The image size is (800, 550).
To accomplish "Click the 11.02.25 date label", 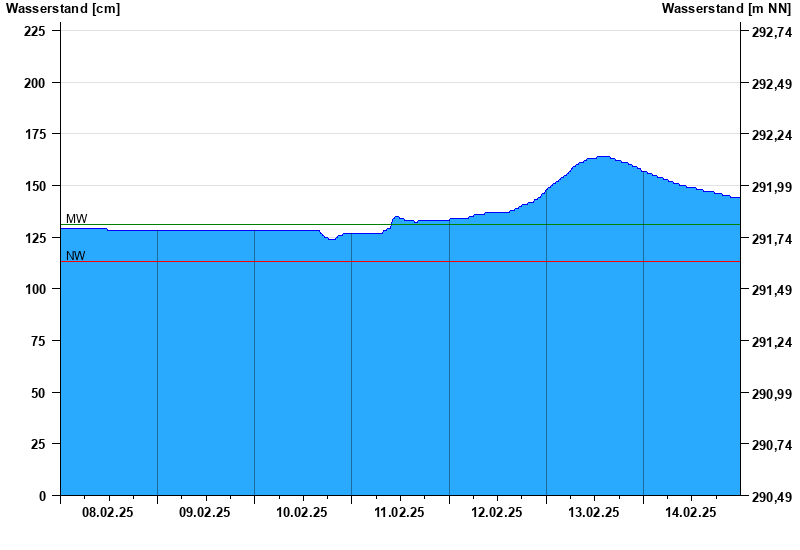I will point(399,512).
